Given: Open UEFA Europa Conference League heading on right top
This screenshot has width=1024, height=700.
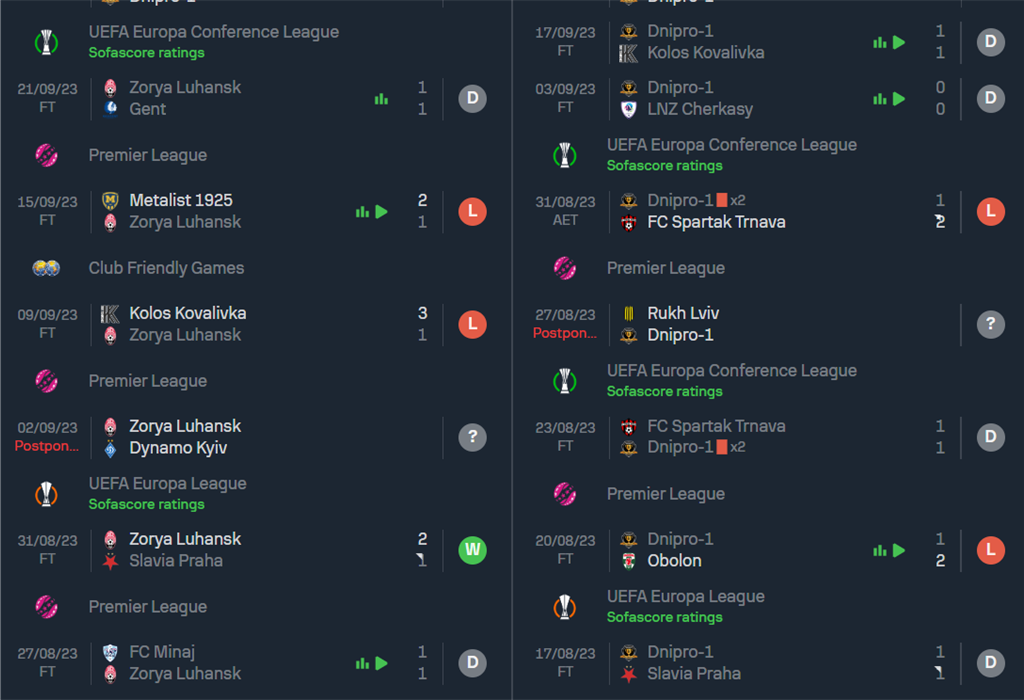Looking at the screenshot, I should click(731, 145).
